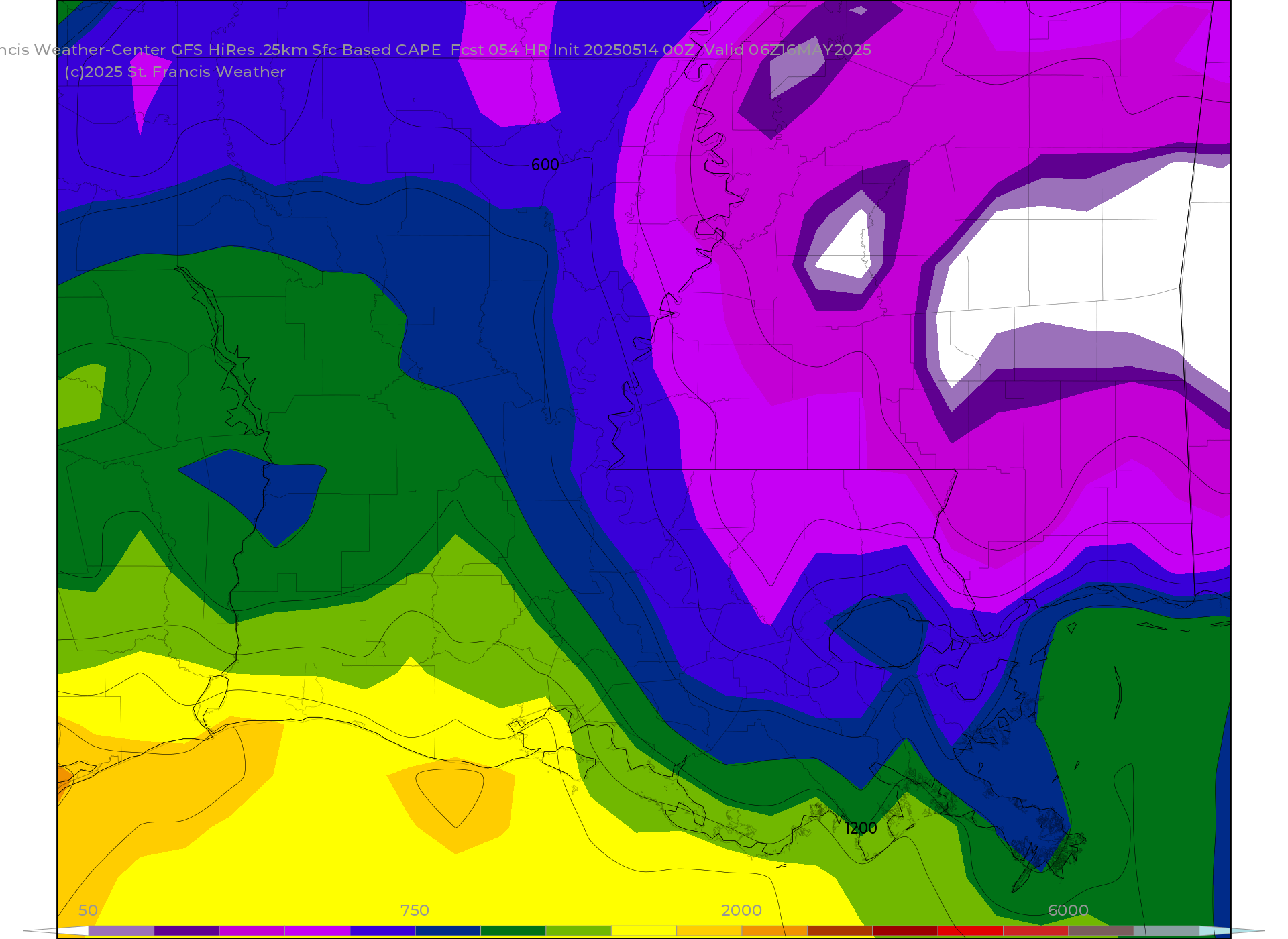Click the 750 value on the color scale
This screenshot has height=939, width=1288.
pos(415,910)
